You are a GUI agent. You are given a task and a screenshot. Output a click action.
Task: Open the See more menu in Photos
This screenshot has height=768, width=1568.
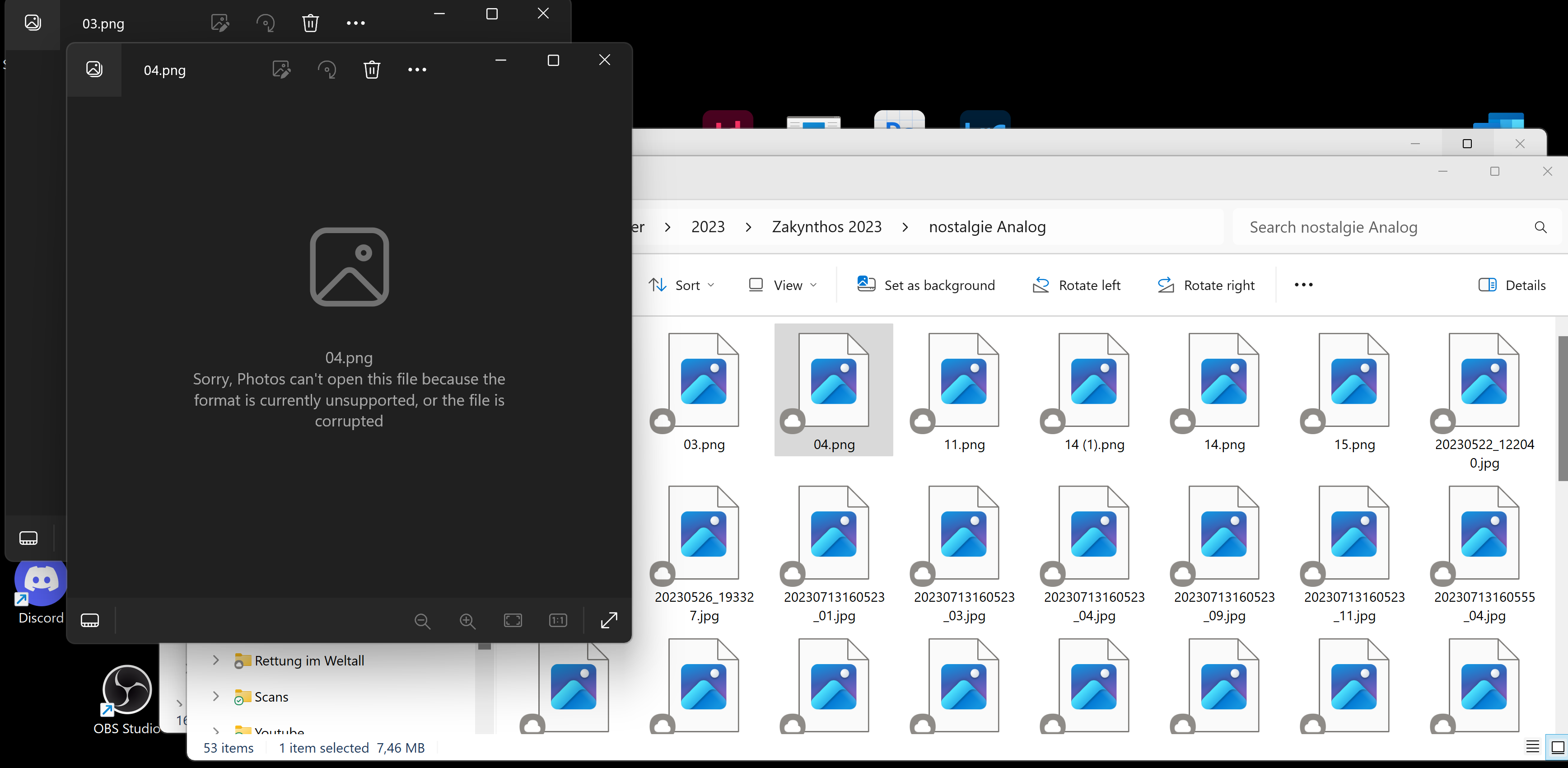coord(418,70)
